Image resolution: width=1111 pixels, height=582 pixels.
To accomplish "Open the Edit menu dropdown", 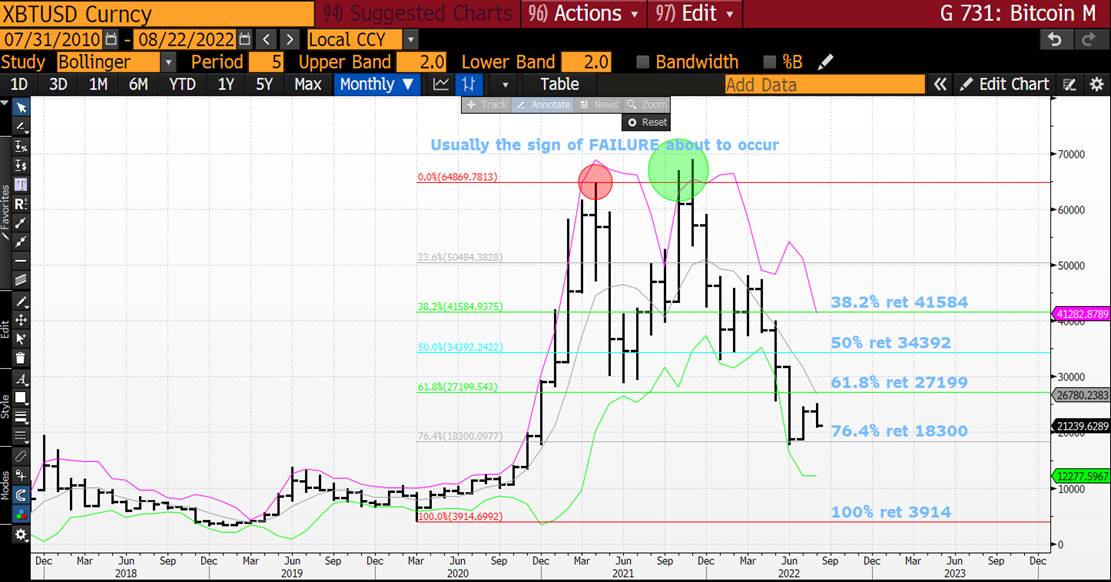I will [x=694, y=13].
